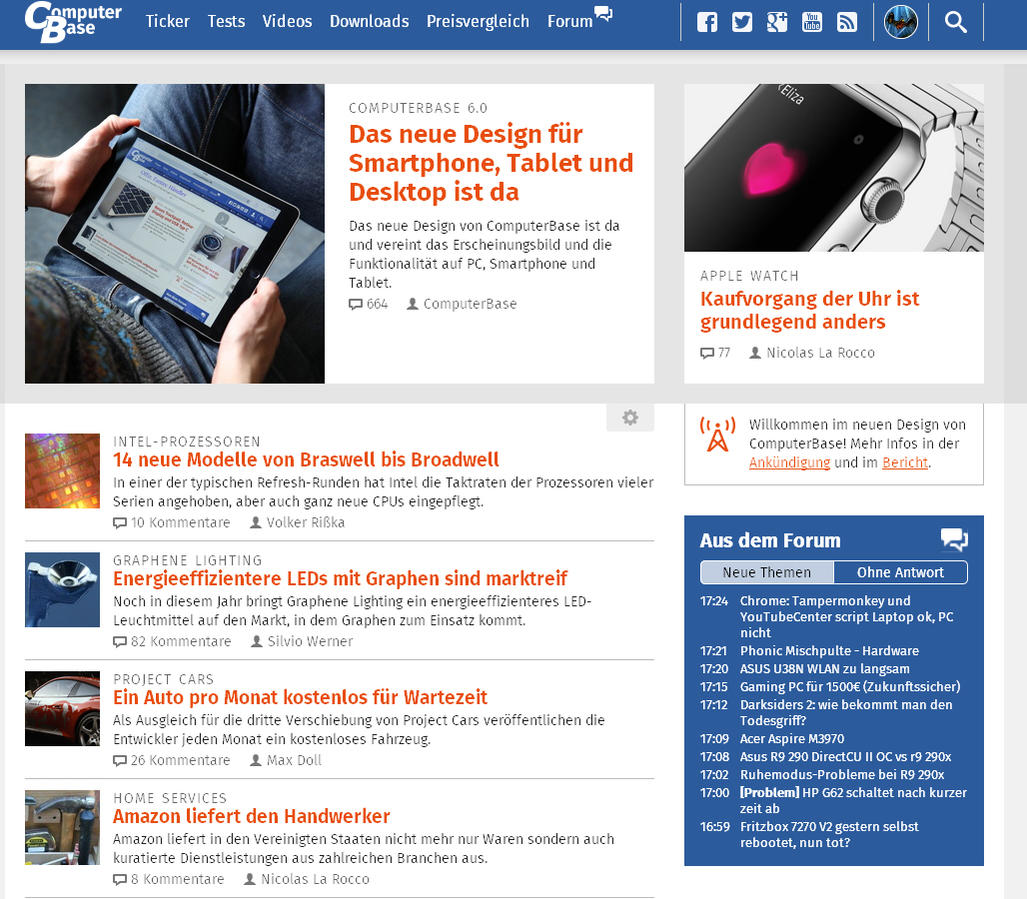
Task: Click the speech bubble icon in Aus dem Forum header
Action: pyautogui.click(x=954, y=540)
